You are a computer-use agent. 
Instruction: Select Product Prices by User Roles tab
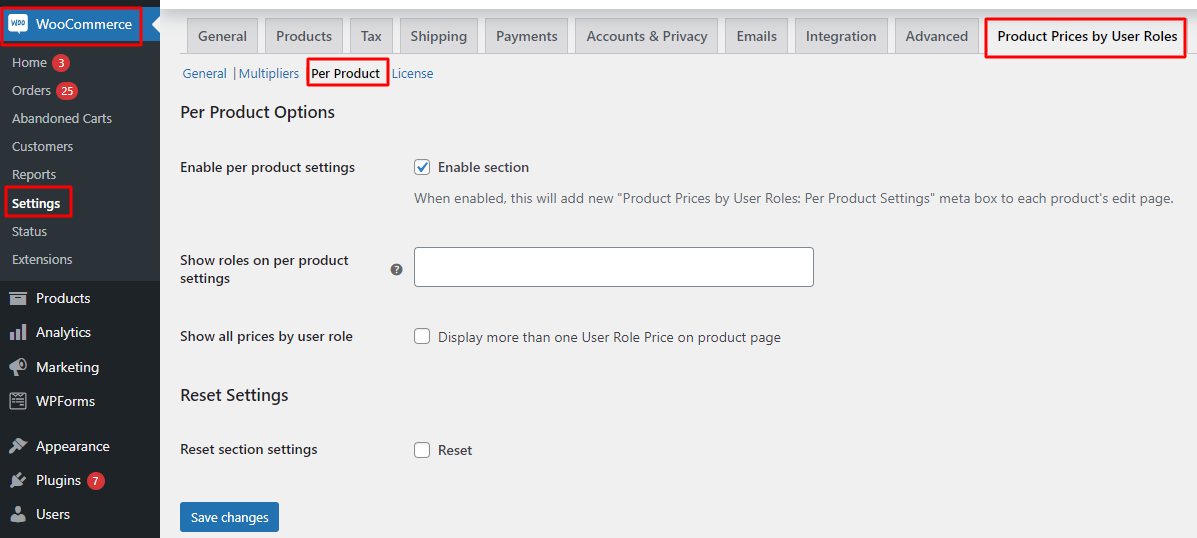click(1086, 36)
